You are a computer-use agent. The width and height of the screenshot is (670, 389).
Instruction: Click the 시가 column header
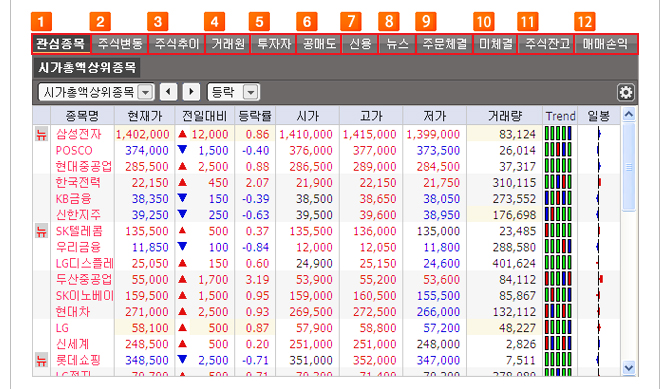pyautogui.click(x=308, y=115)
